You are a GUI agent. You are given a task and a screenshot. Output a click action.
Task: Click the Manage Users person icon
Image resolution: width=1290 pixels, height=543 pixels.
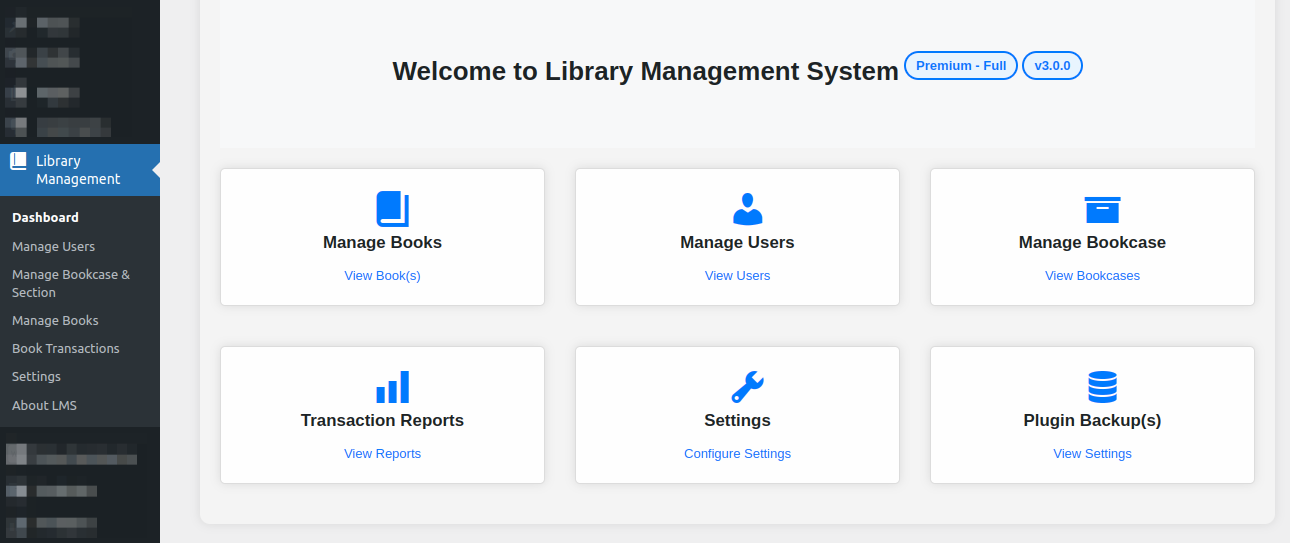tap(747, 209)
